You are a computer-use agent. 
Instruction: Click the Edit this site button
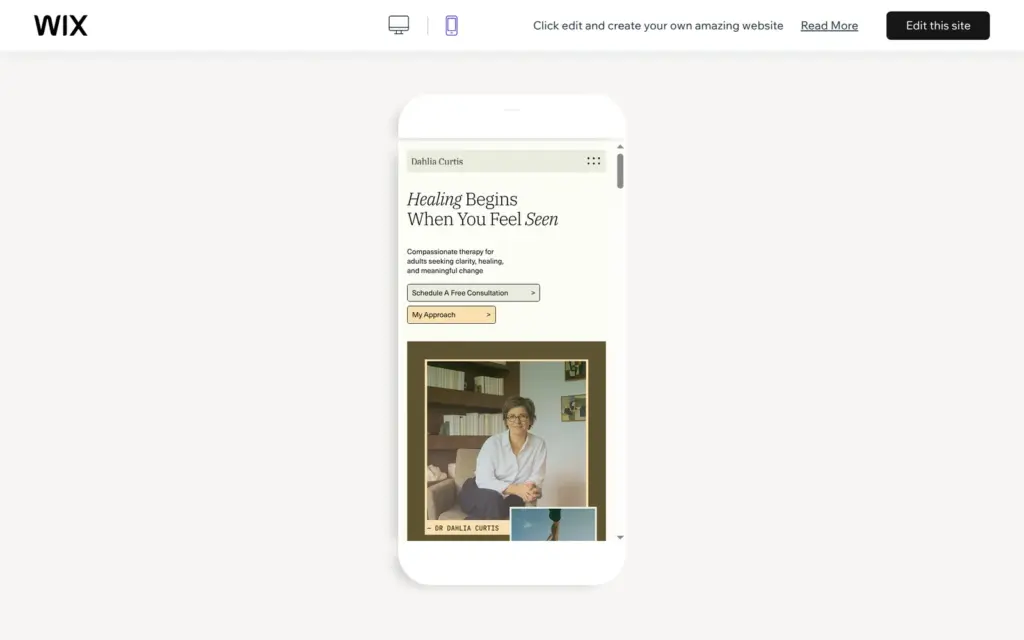[x=937, y=25]
